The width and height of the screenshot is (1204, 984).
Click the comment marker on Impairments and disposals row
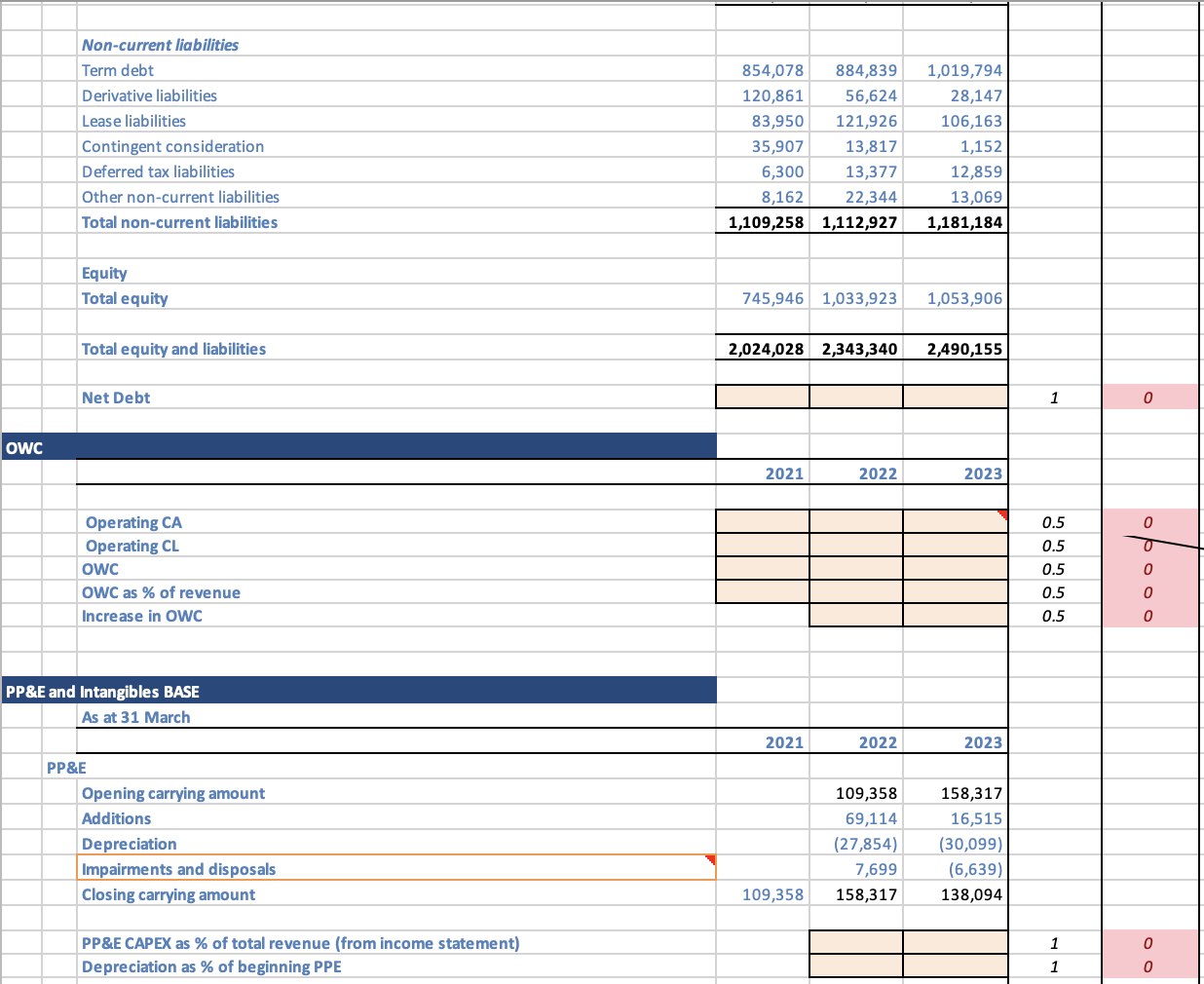click(x=712, y=861)
